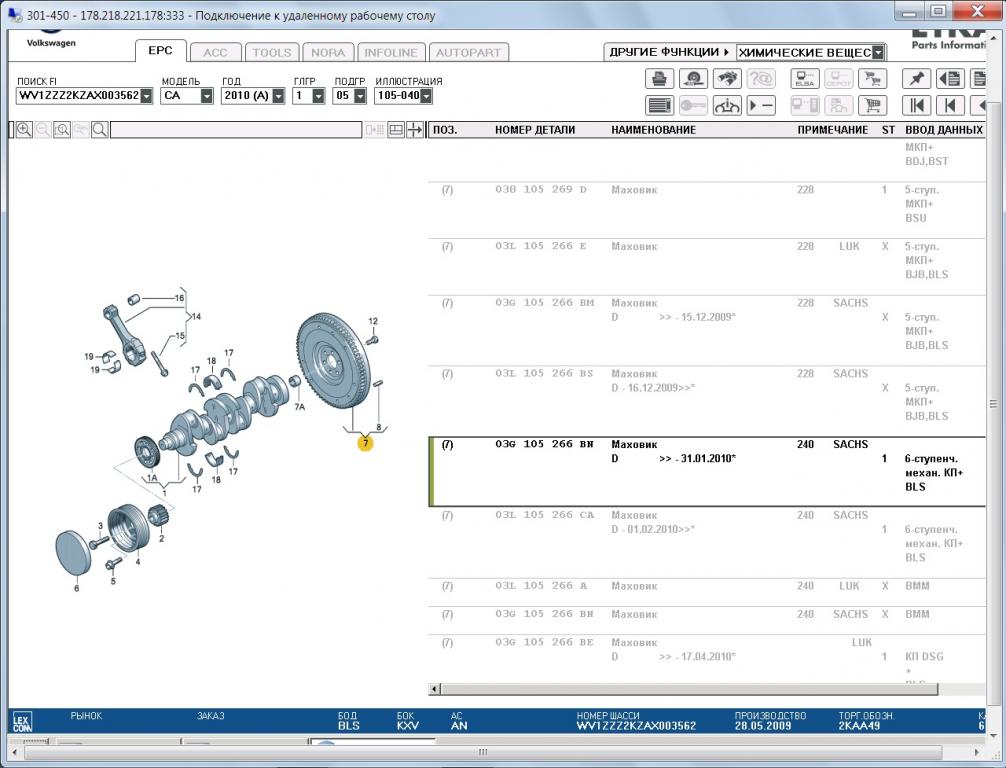Image resolution: width=1006 pixels, height=768 pixels.
Task: Click zoom region magnifier icon
Action: pyautogui.click(x=62, y=130)
